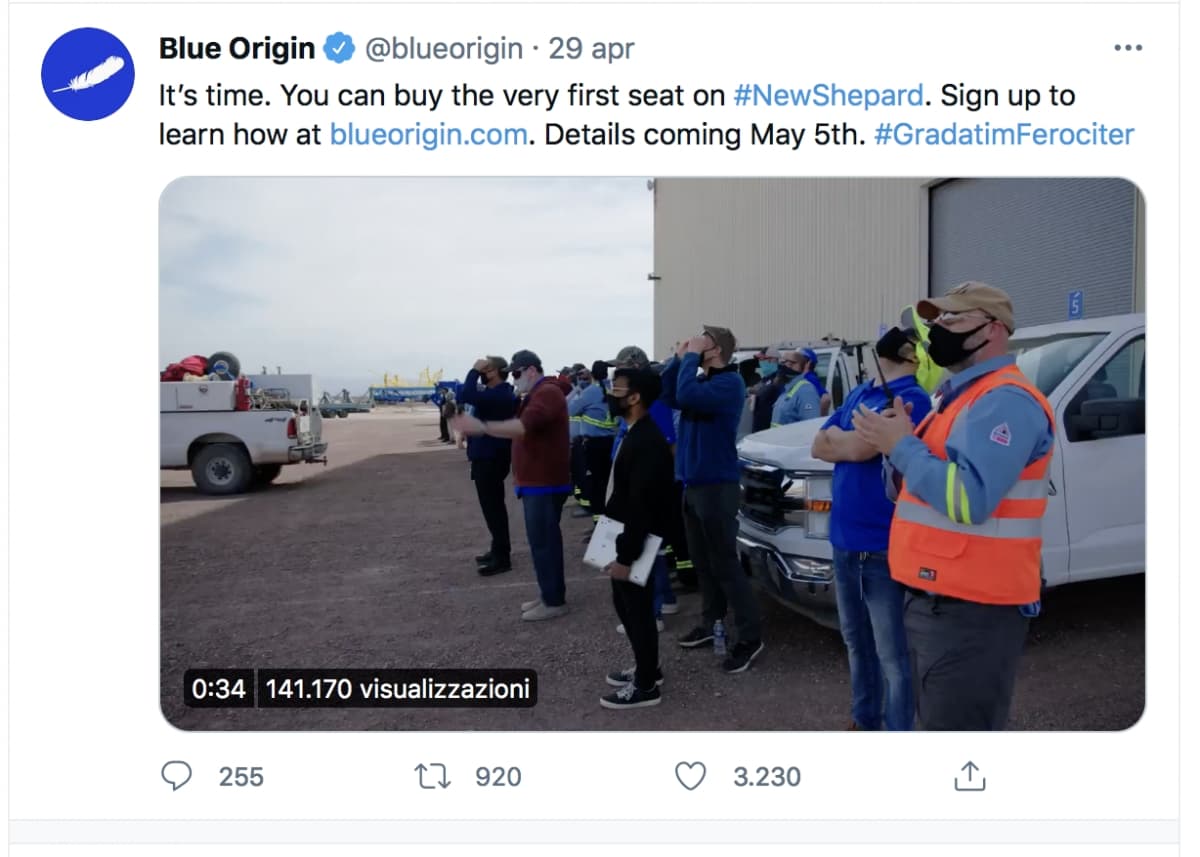Open the share upload arrow icon
This screenshot has height=857, width=1200.
970,776
